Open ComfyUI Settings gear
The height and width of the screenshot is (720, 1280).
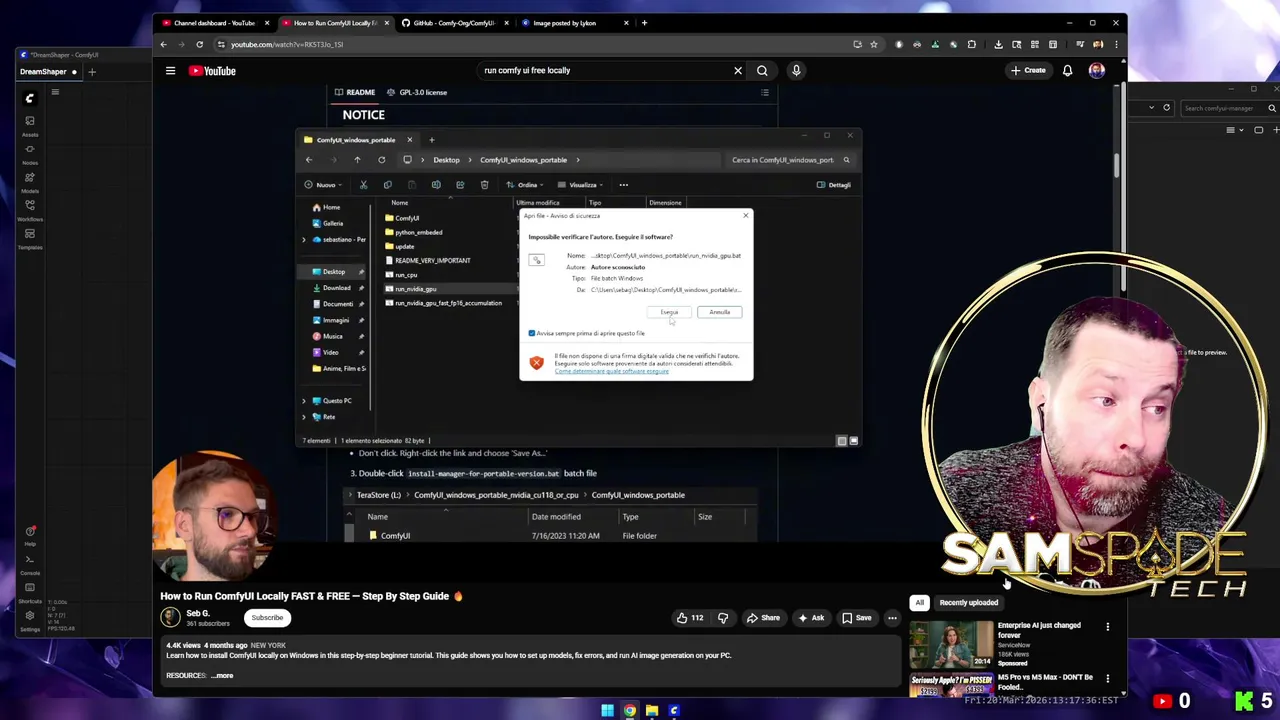(x=30, y=619)
